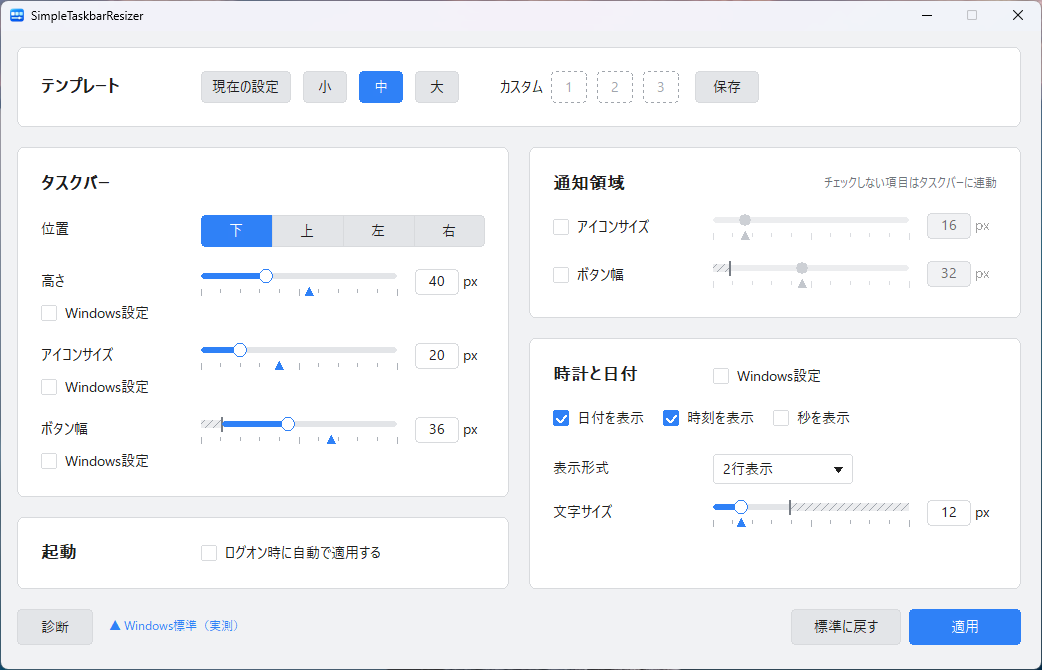Image resolution: width=1042 pixels, height=670 pixels.
Task: Click the 適用 button
Action: pos(965,627)
